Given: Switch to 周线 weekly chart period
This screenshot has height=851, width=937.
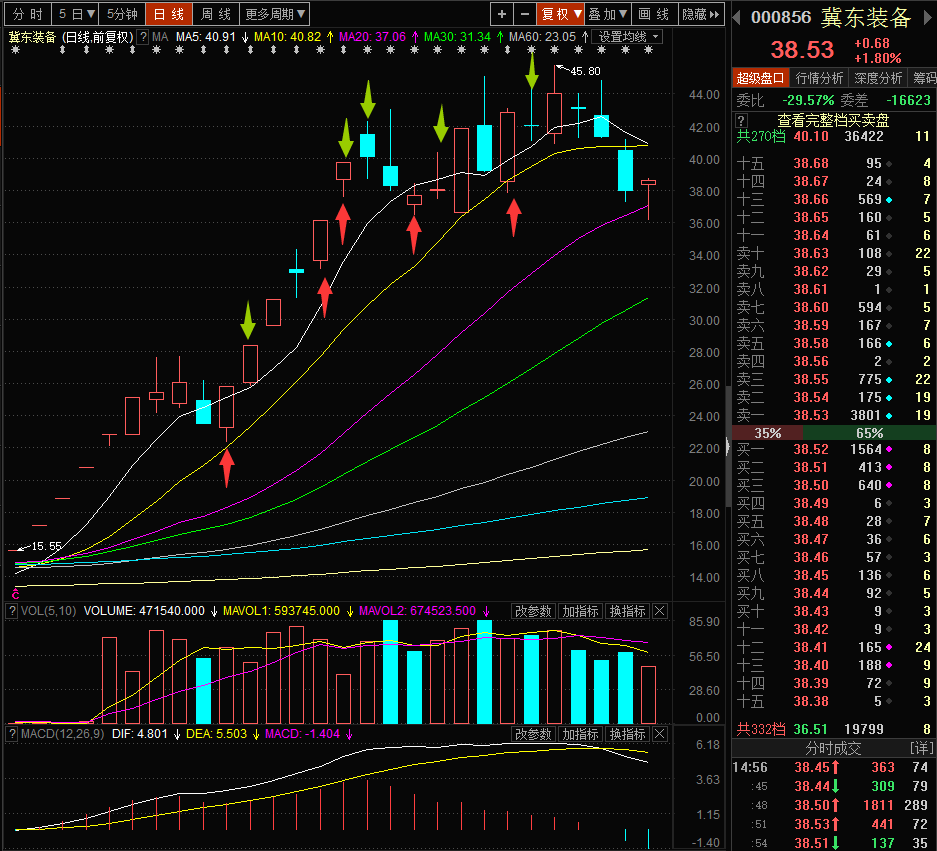Looking at the screenshot, I should pos(216,14).
